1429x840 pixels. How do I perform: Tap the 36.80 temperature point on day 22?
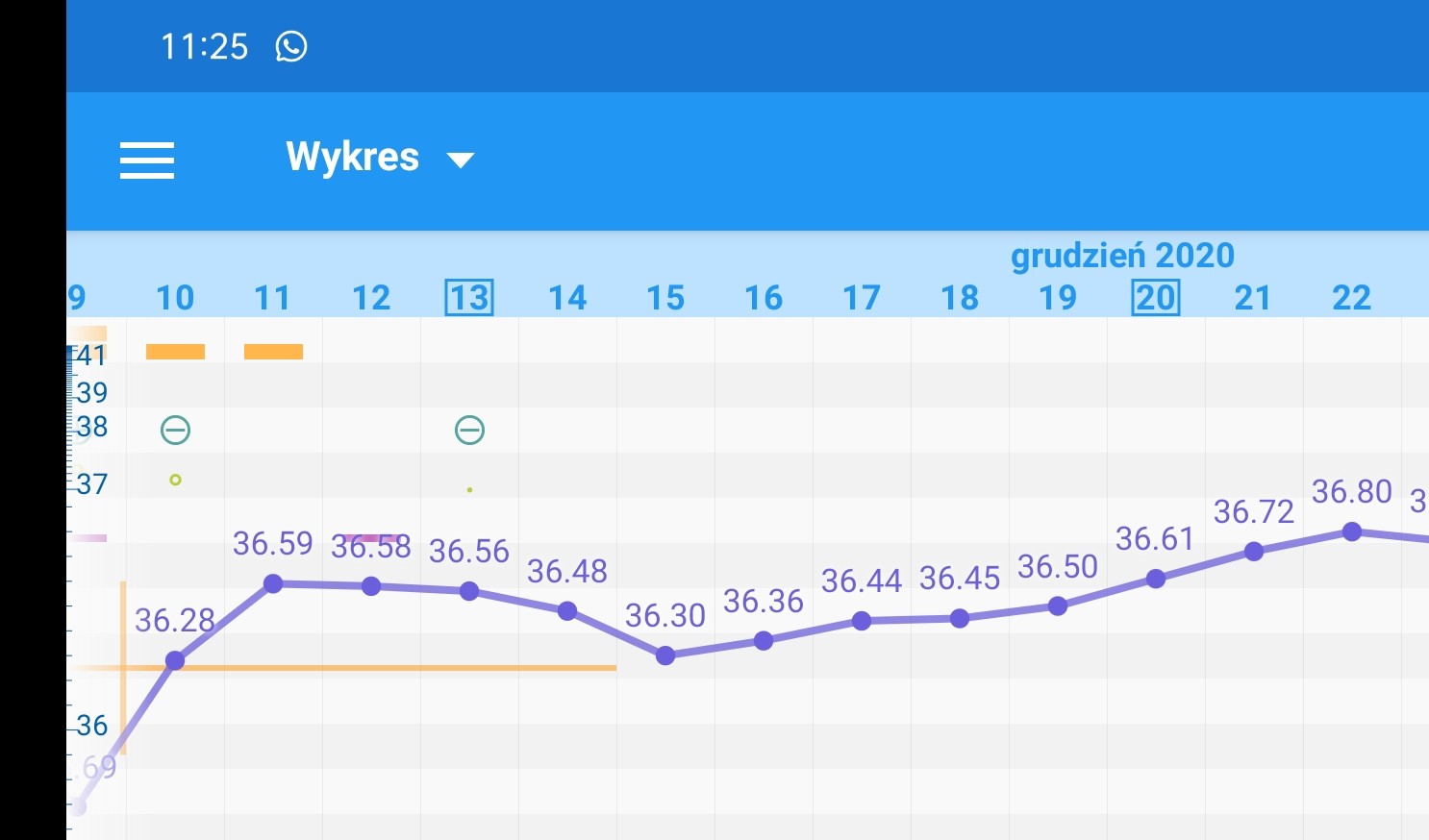[x=1351, y=531]
